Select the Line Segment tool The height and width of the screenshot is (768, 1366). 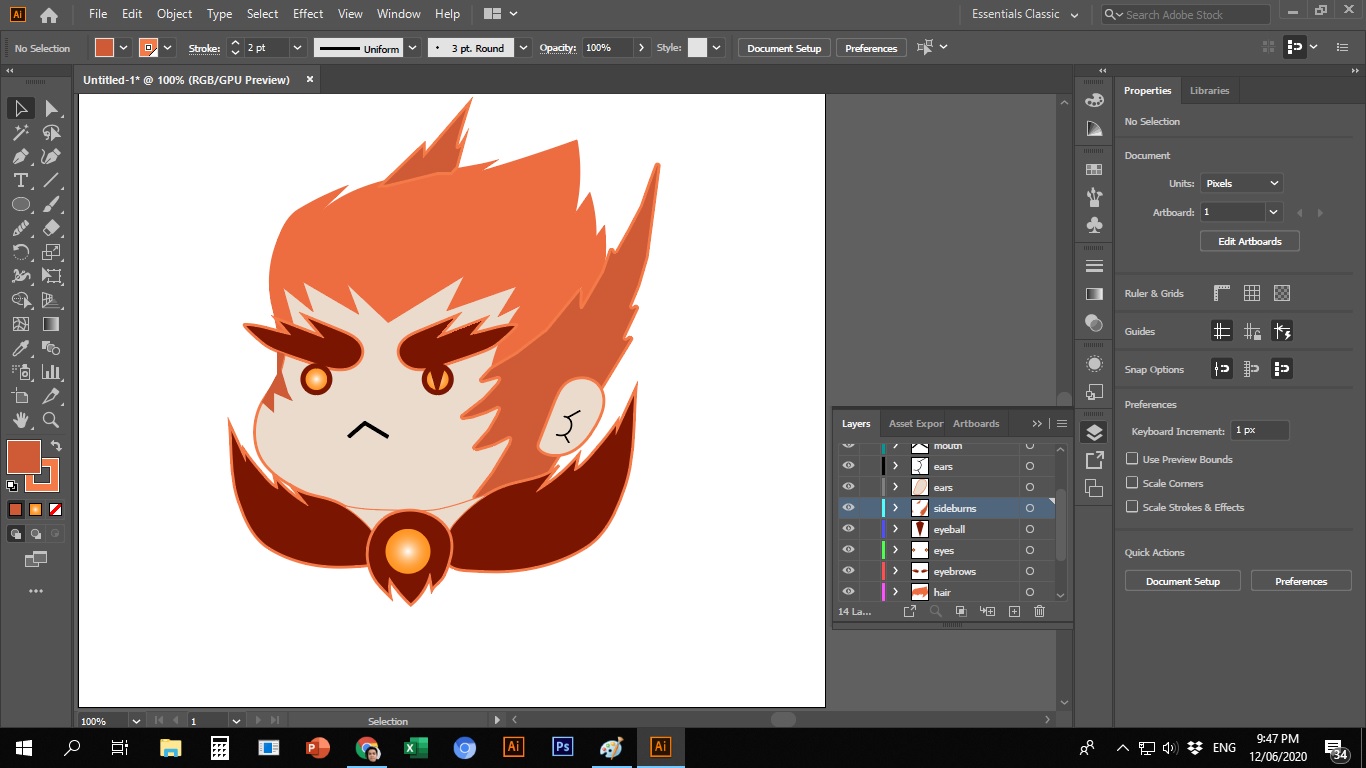coord(52,180)
